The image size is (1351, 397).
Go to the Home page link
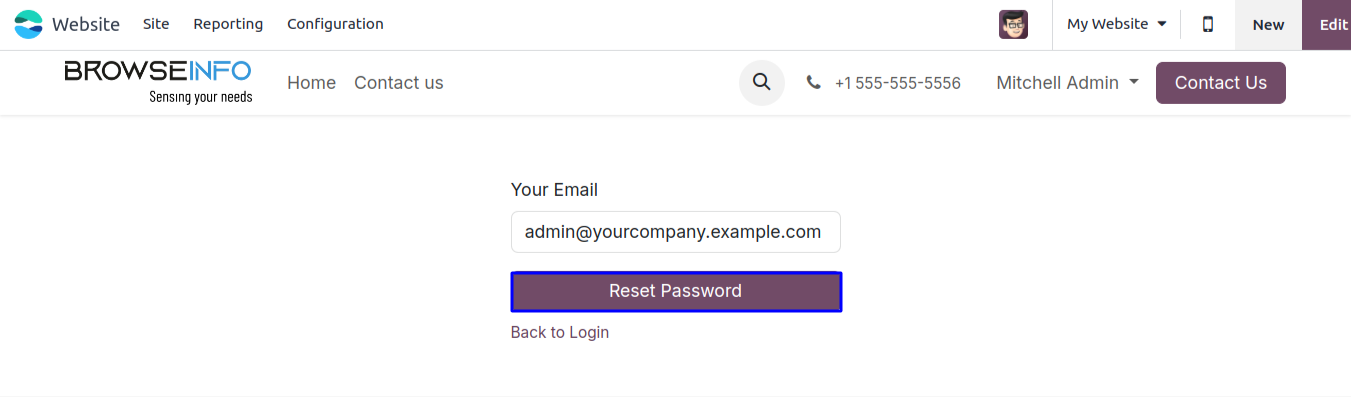[311, 83]
